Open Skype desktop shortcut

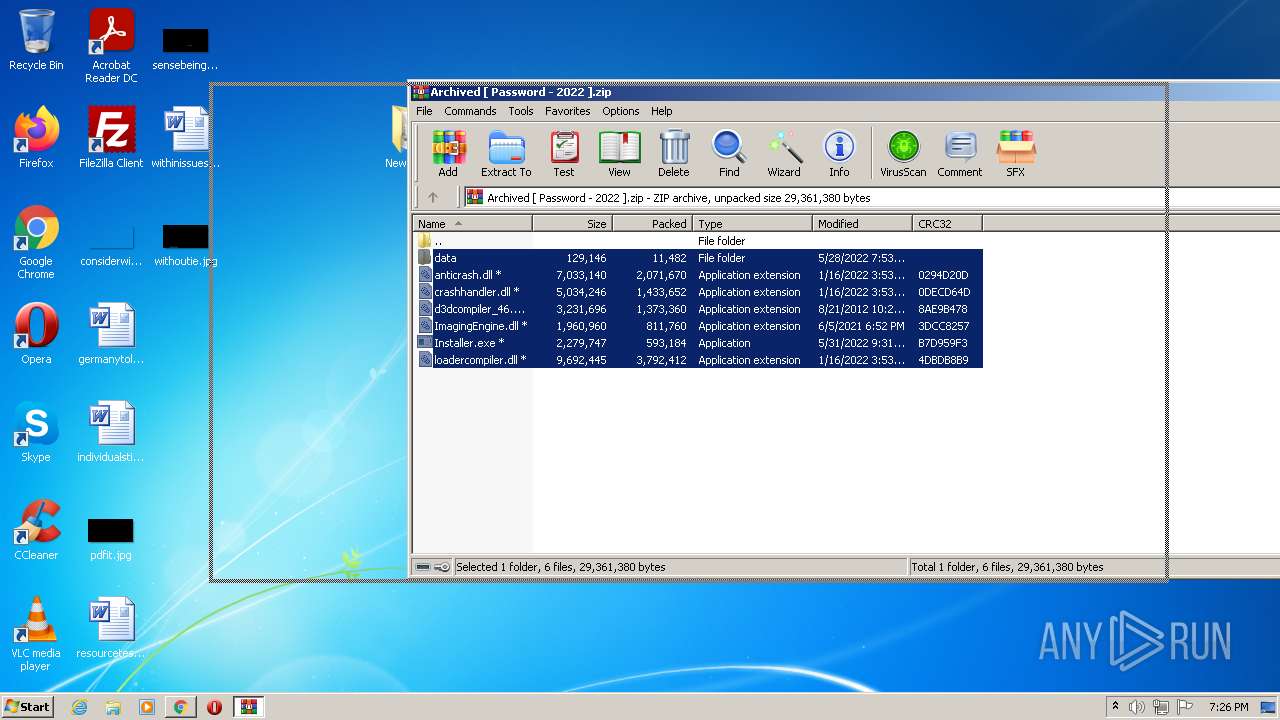tap(36, 432)
